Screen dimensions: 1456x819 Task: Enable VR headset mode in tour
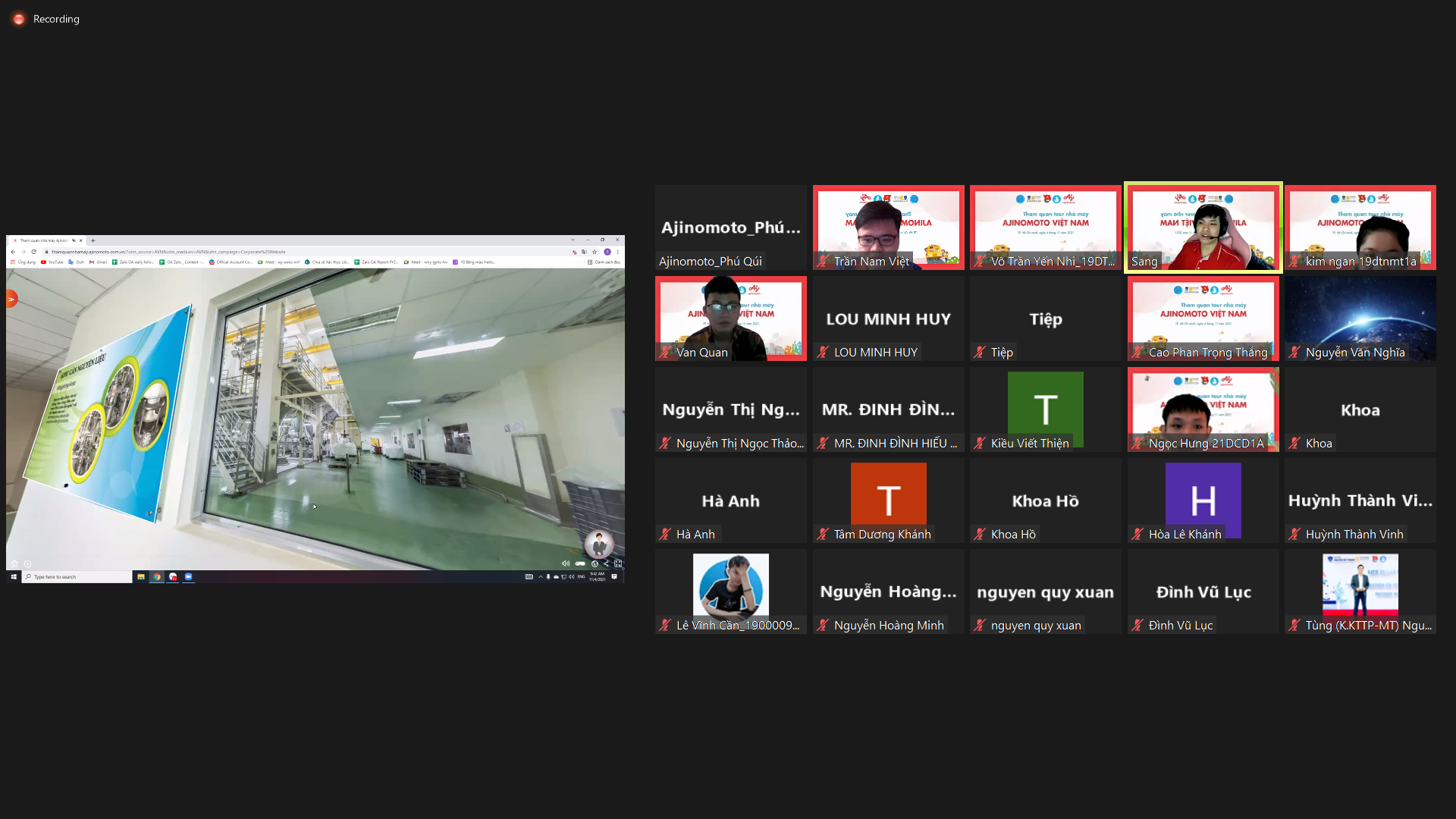(580, 563)
